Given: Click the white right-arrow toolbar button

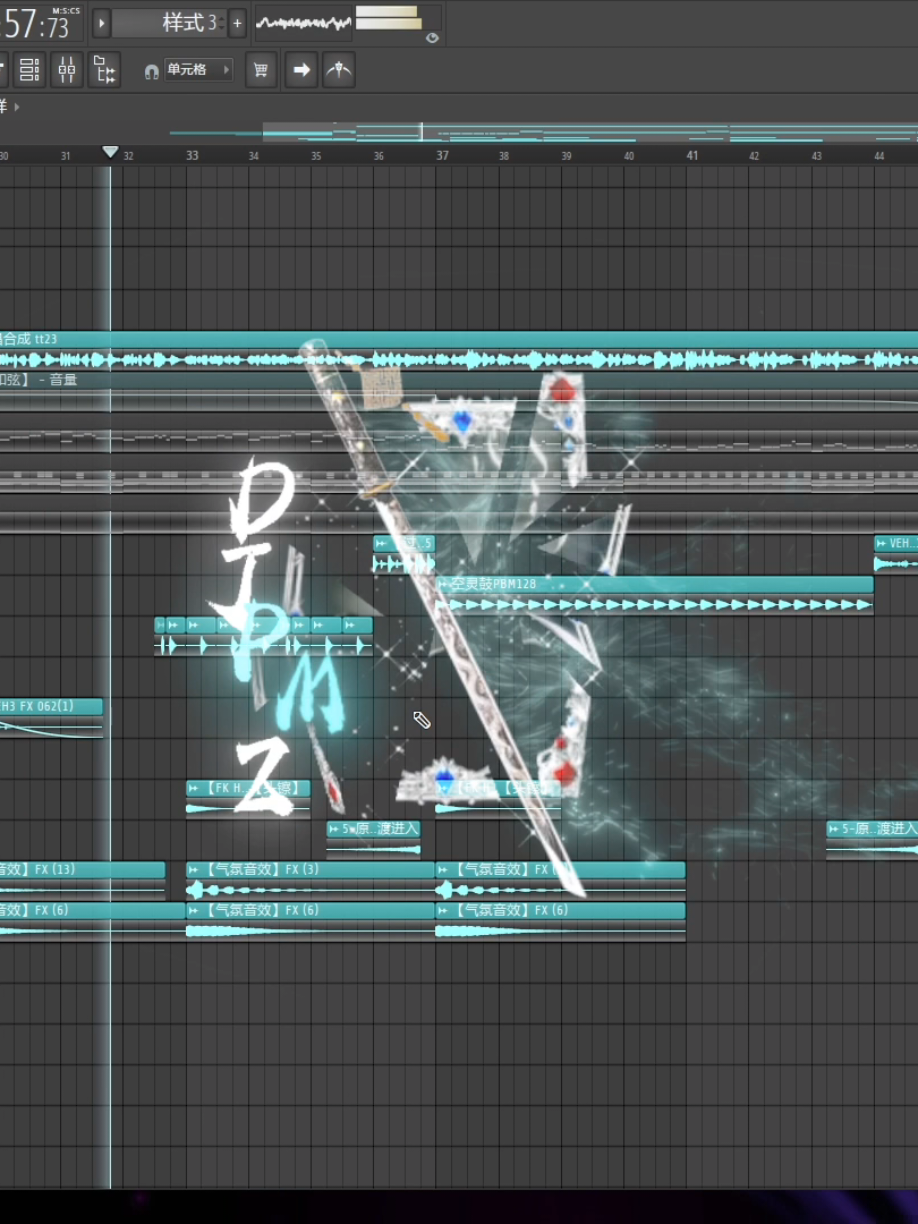Looking at the screenshot, I should point(301,70).
